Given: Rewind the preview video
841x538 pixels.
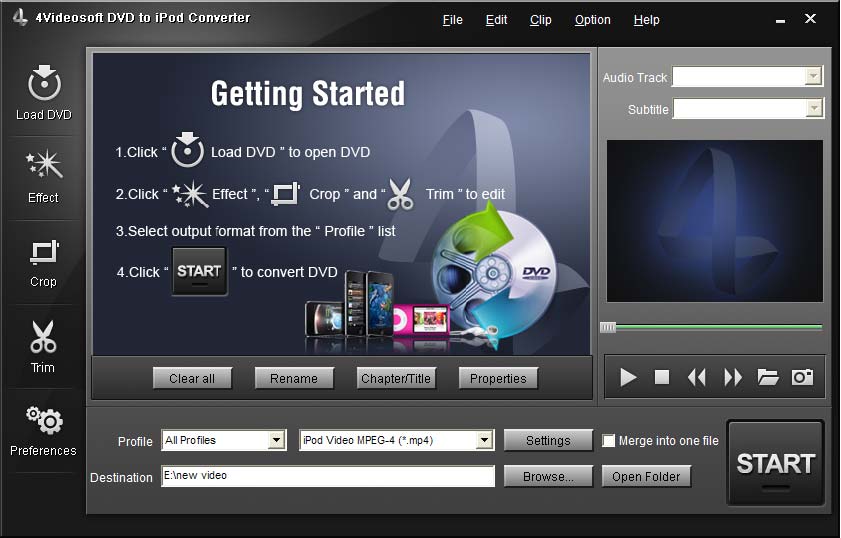Looking at the screenshot, I should click(x=697, y=377).
